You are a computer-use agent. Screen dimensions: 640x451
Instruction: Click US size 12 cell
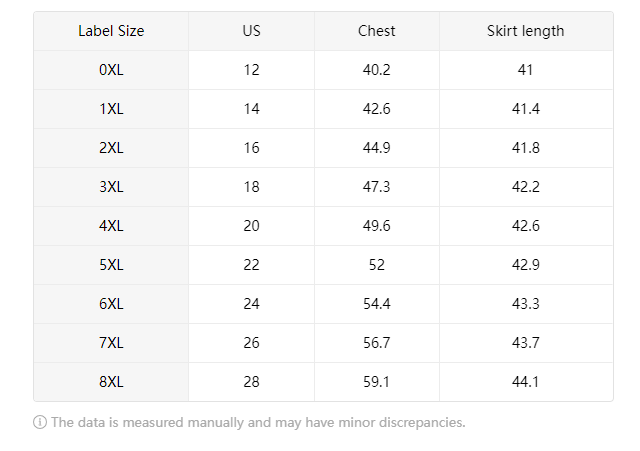pyautogui.click(x=251, y=70)
